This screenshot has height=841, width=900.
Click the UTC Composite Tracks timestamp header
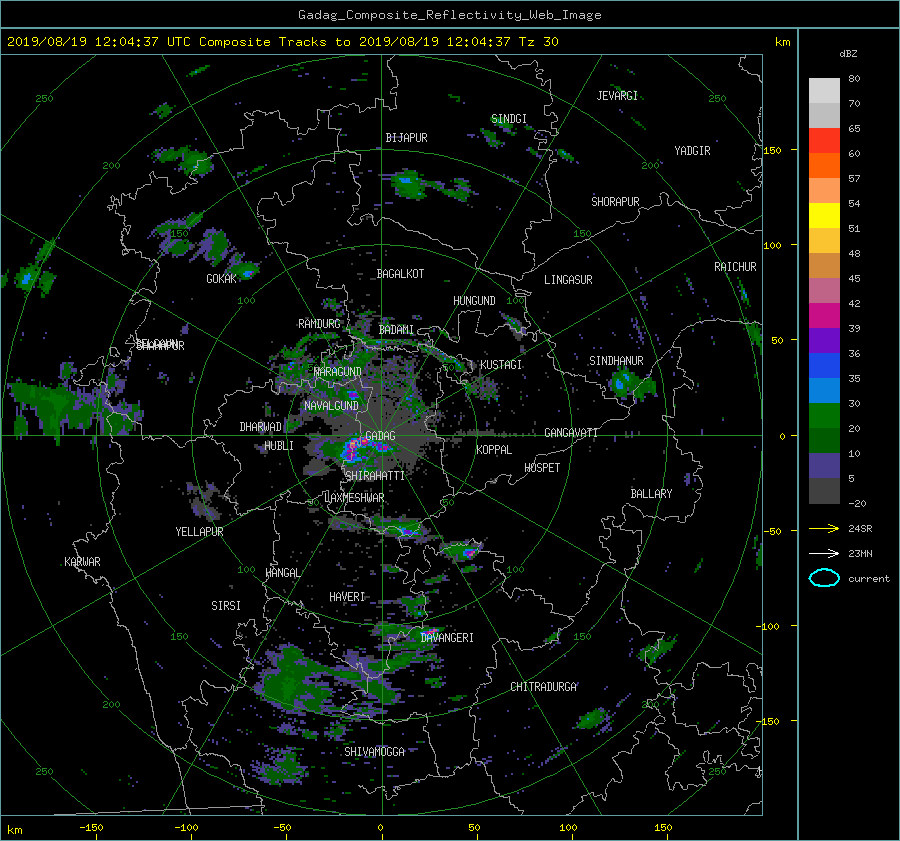coord(282,42)
